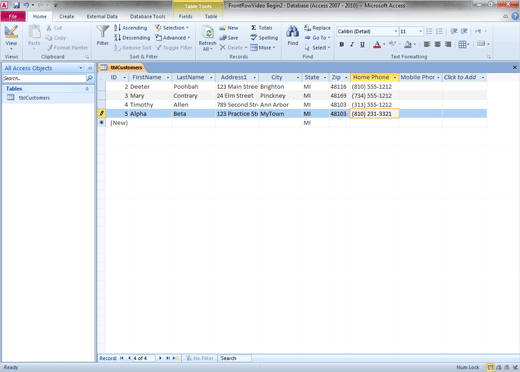Open the View switcher icon
Image resolution: width=520 pixels, height=372 pixels.
coord(11,32)
